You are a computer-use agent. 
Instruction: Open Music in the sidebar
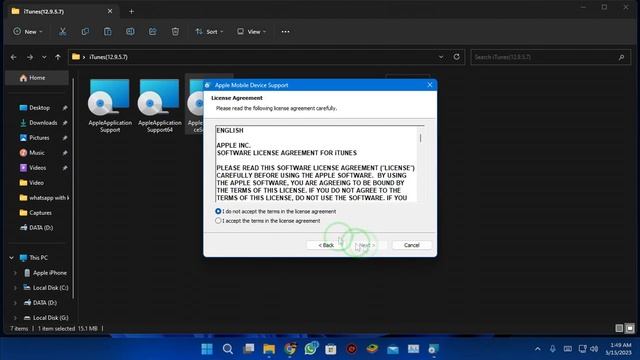tap(37, 153)
